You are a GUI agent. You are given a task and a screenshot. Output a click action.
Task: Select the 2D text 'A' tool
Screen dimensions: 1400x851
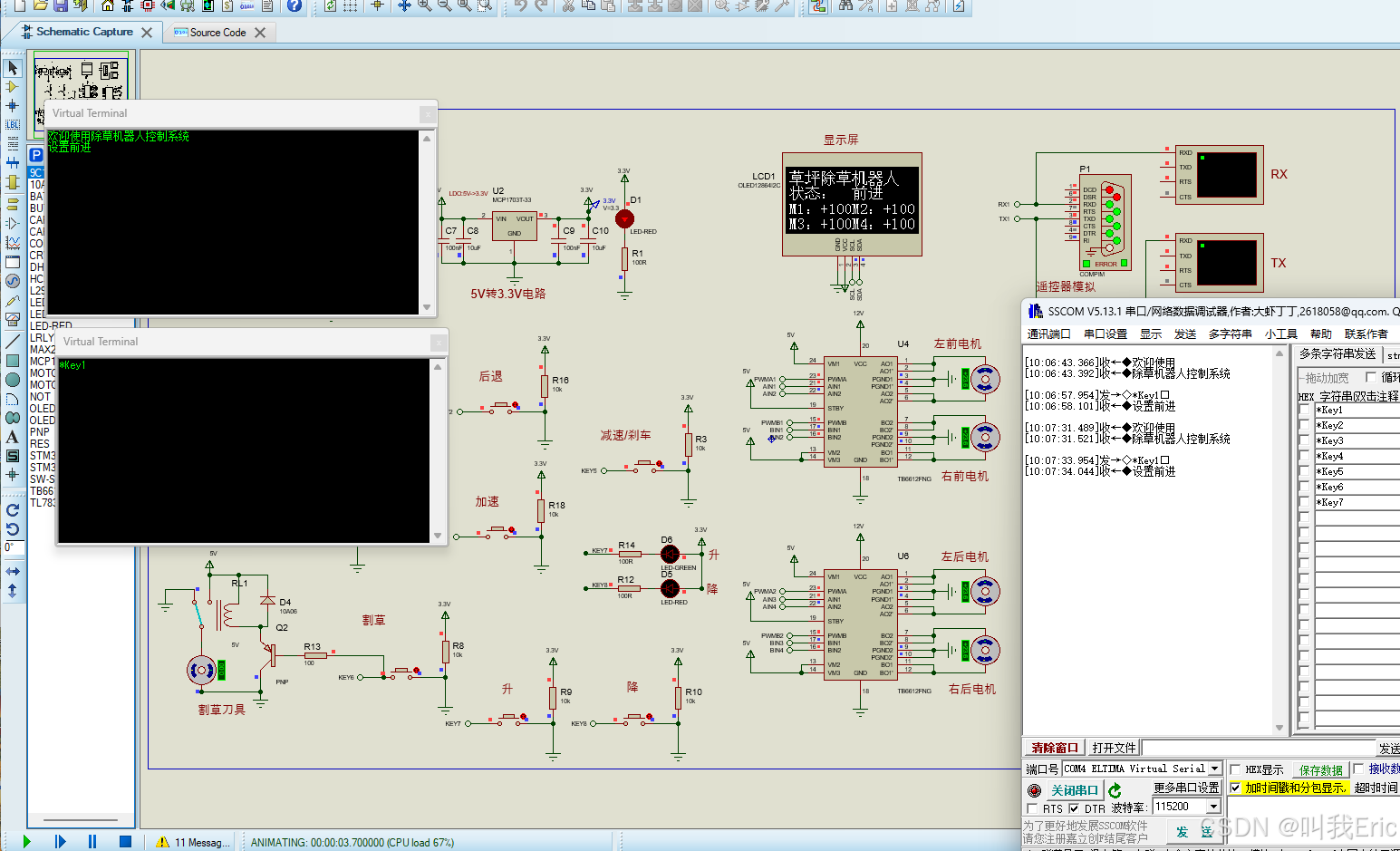point(13,437)
